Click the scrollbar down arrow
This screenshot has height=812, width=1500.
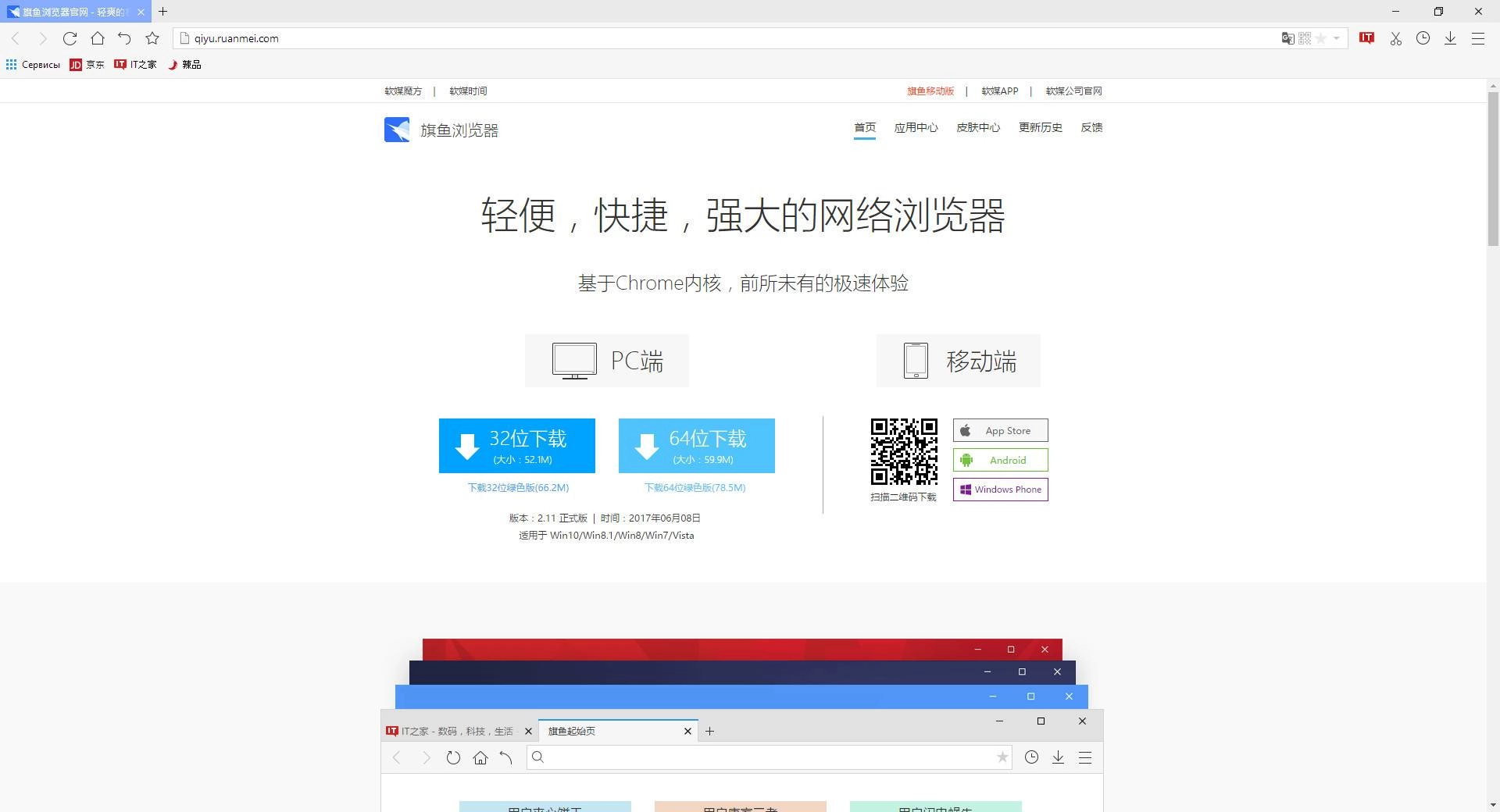pyautogui.click(x=1493, y=805)
